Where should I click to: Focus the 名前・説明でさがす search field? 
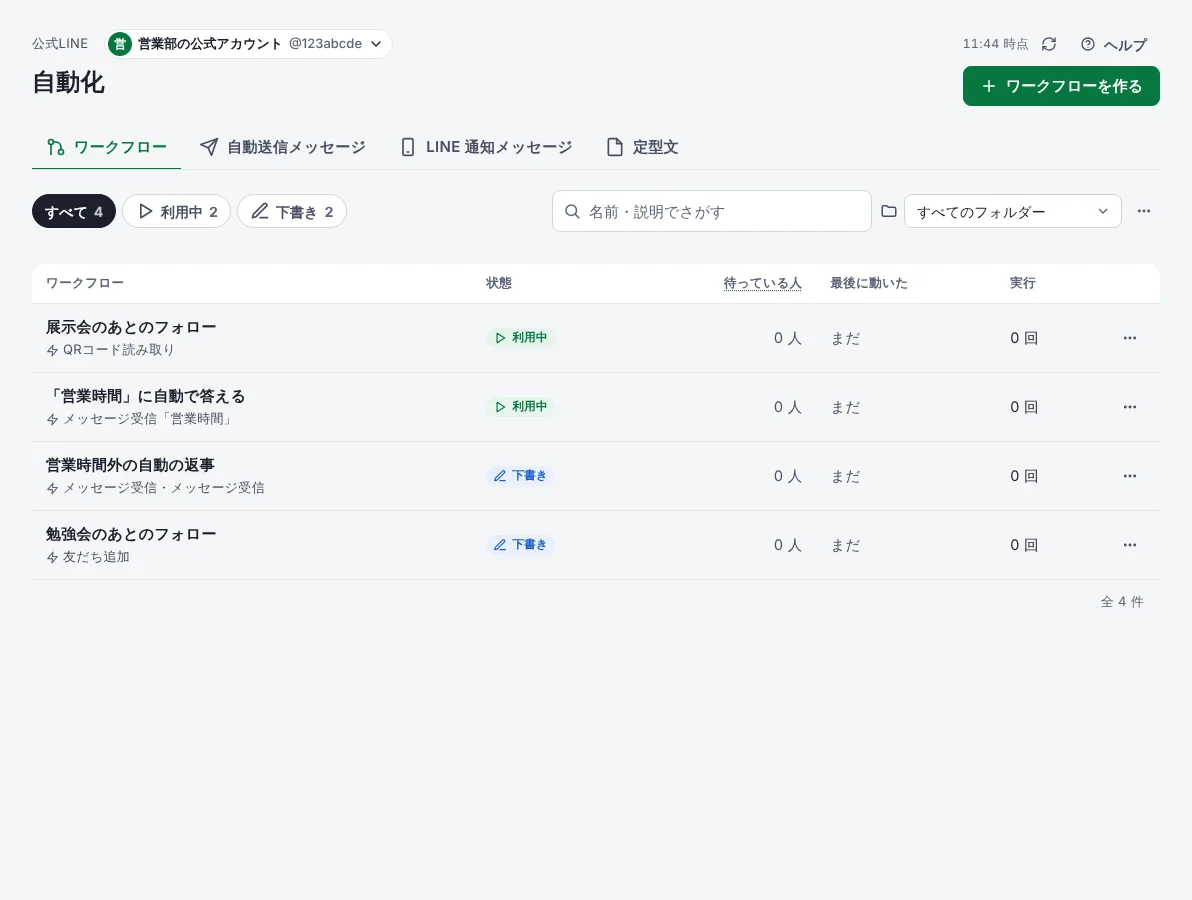(712, 211)
